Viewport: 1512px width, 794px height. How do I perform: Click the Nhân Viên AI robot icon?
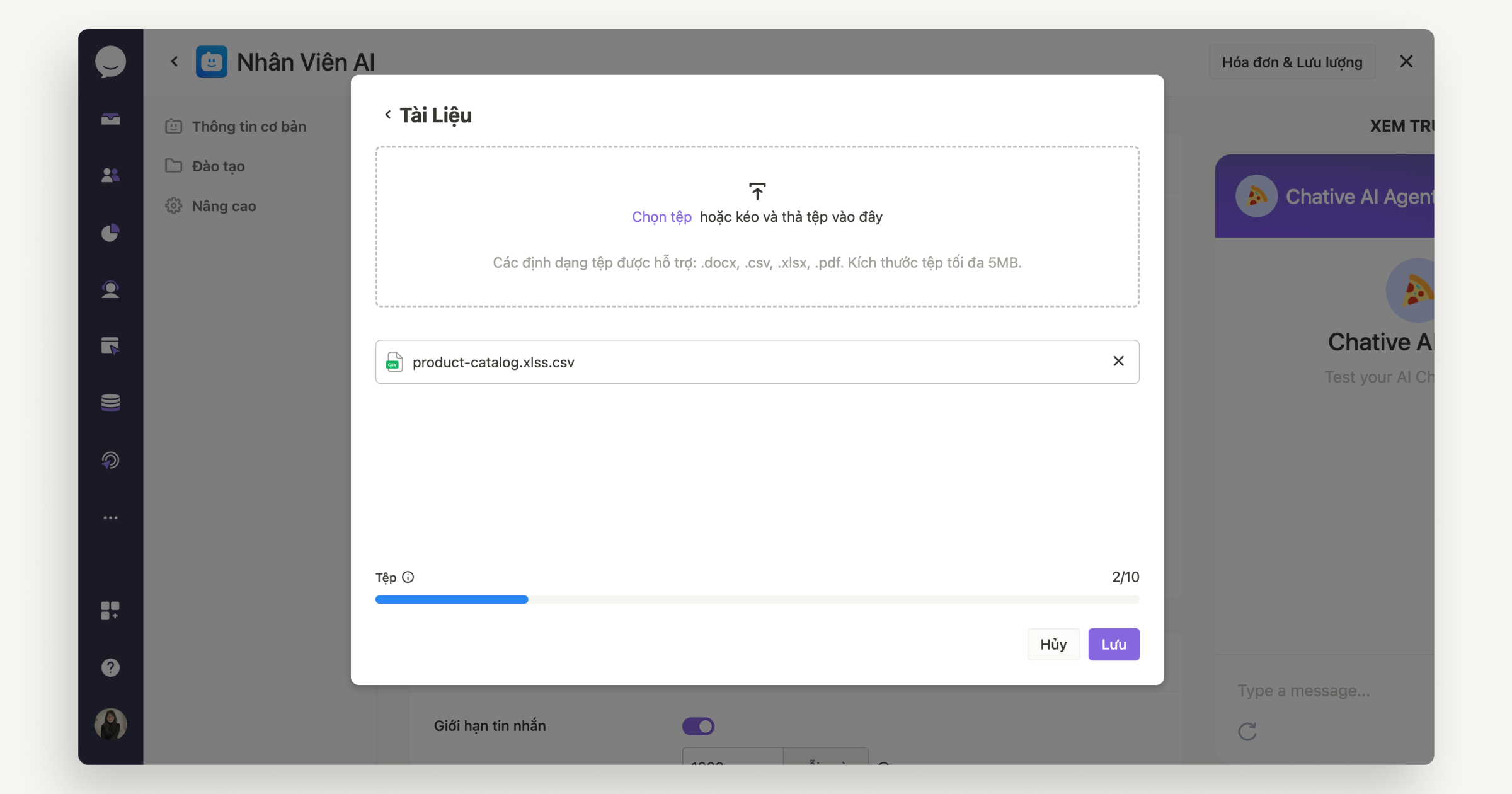coord(211,62)
